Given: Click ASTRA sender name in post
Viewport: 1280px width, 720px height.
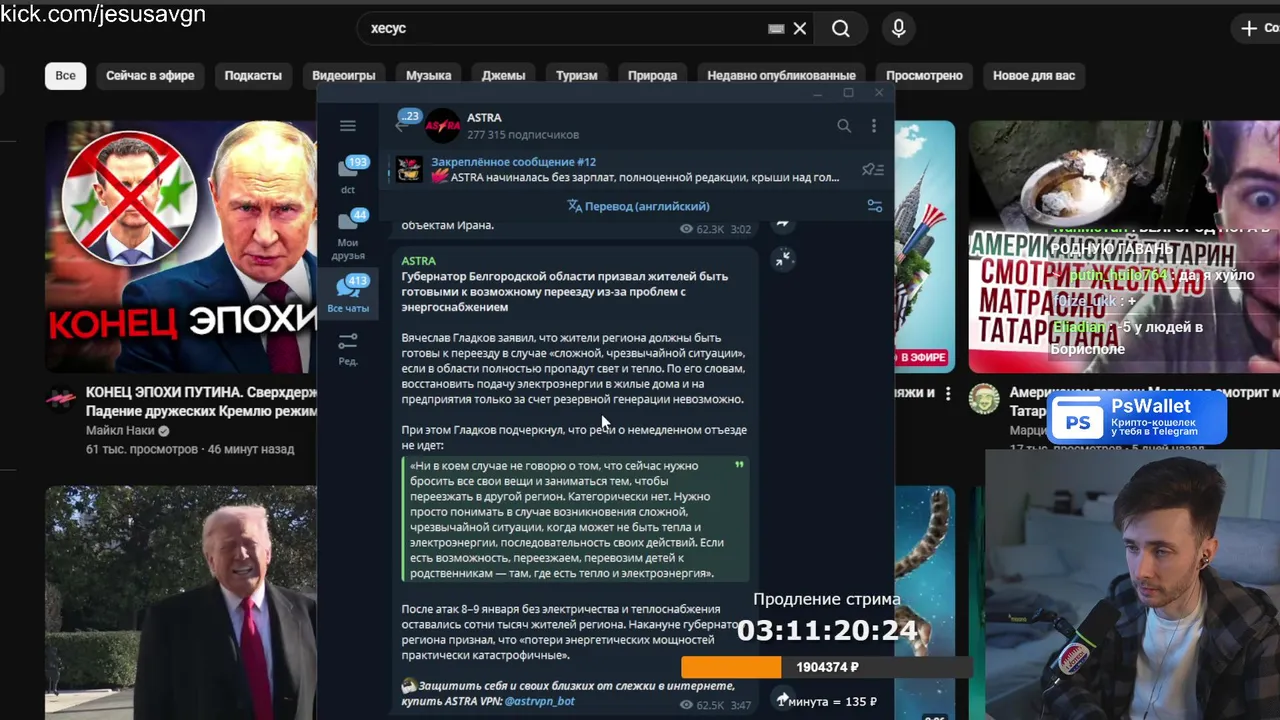Looking at the screenshot, I should [x=419, y=261].
